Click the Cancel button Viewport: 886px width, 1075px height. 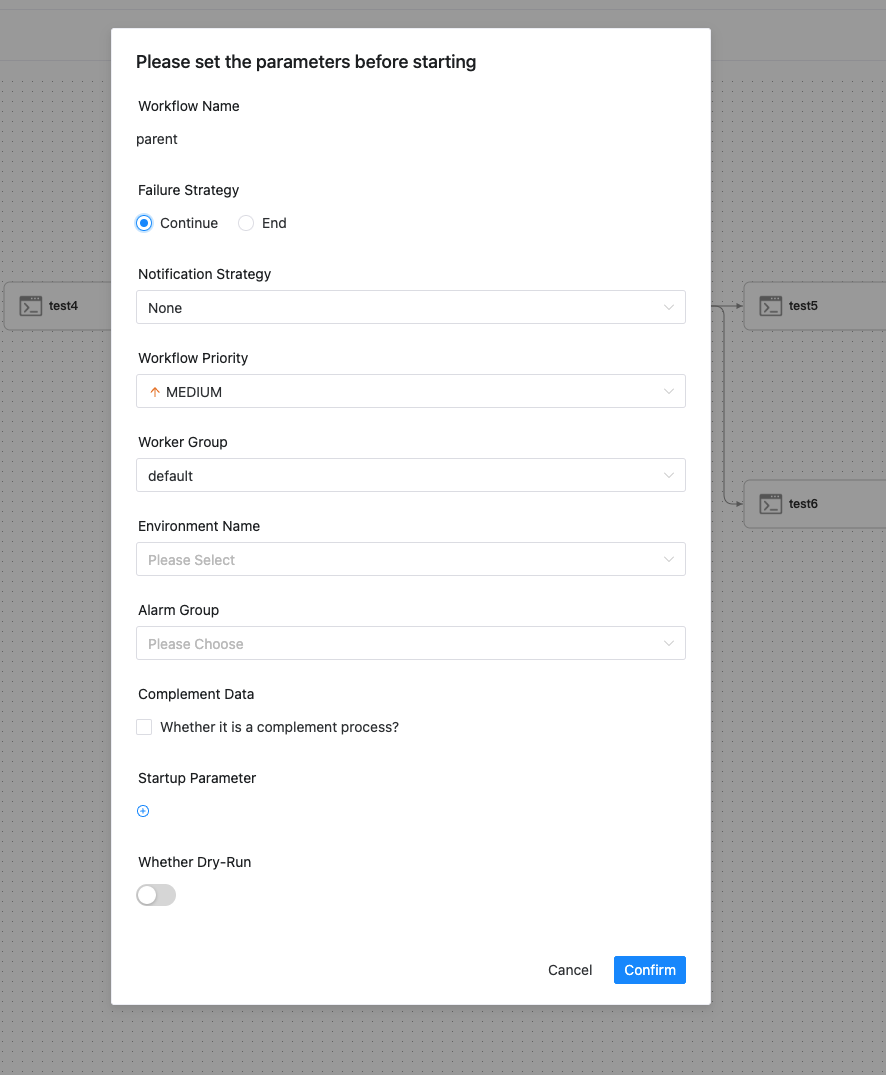(x=569, y=969)
